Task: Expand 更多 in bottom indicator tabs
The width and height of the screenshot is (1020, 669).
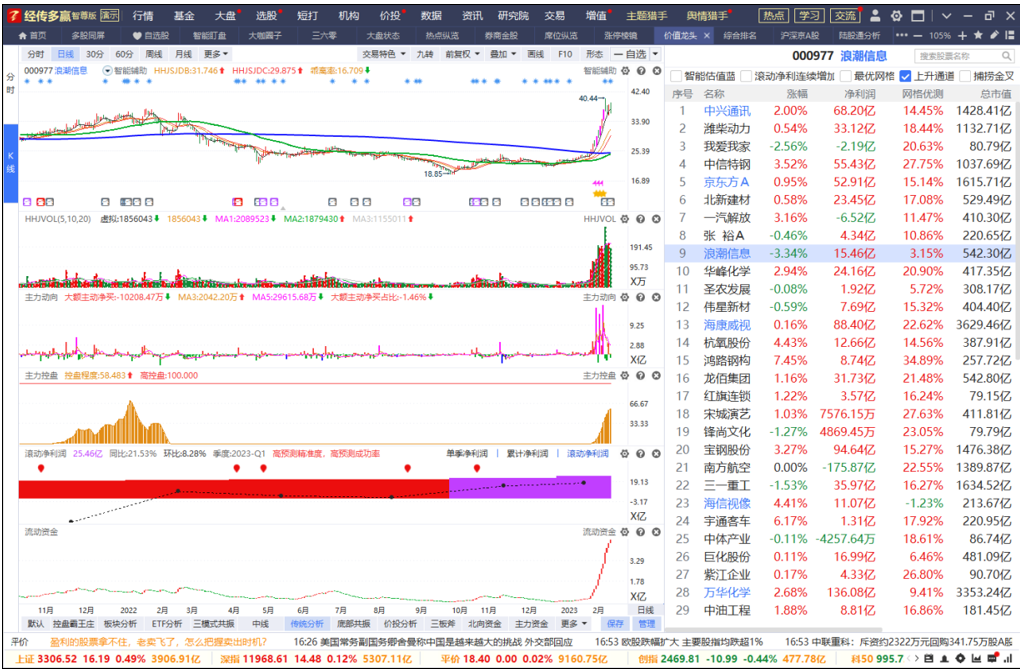Action: pos(574,623)
